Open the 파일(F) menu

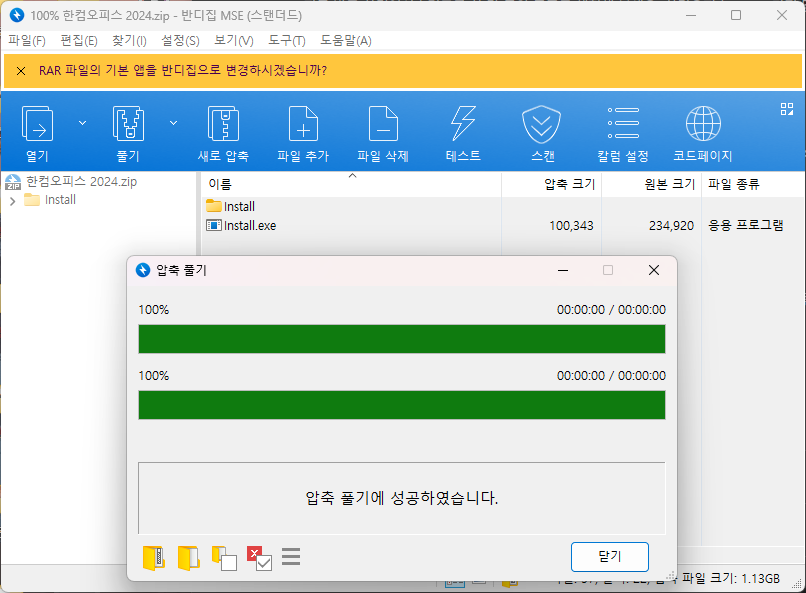[27, 41]
